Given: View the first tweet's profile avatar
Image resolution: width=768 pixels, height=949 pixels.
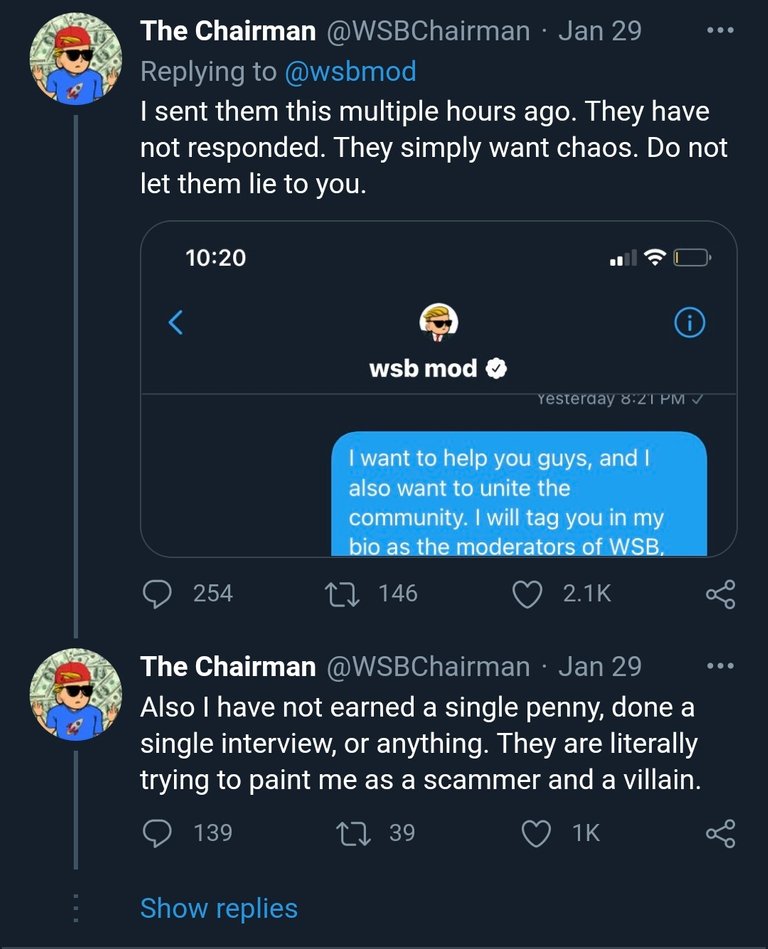Looking at the screenshot, I should (76, 62).
